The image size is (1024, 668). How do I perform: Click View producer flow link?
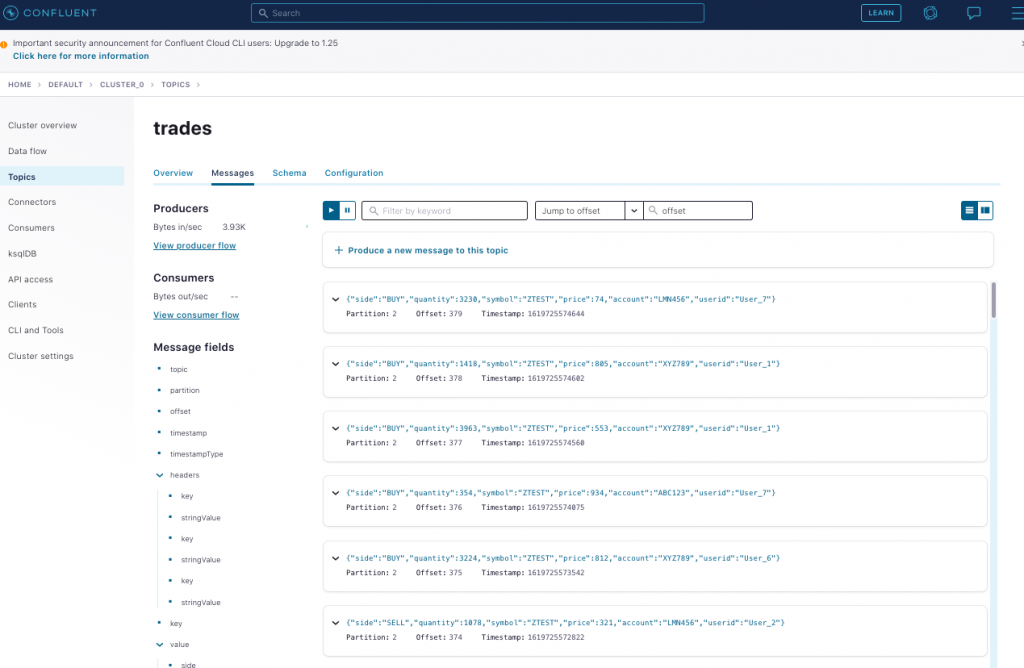pos(194,245)
